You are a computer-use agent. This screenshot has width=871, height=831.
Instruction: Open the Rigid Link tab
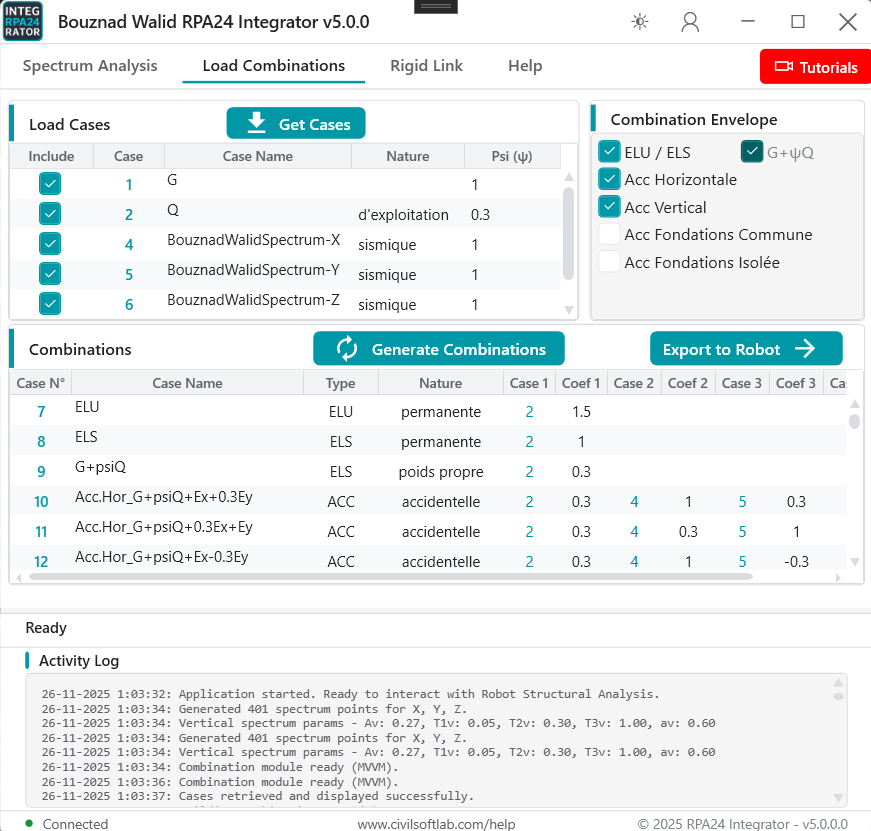(x=427, y=66)
